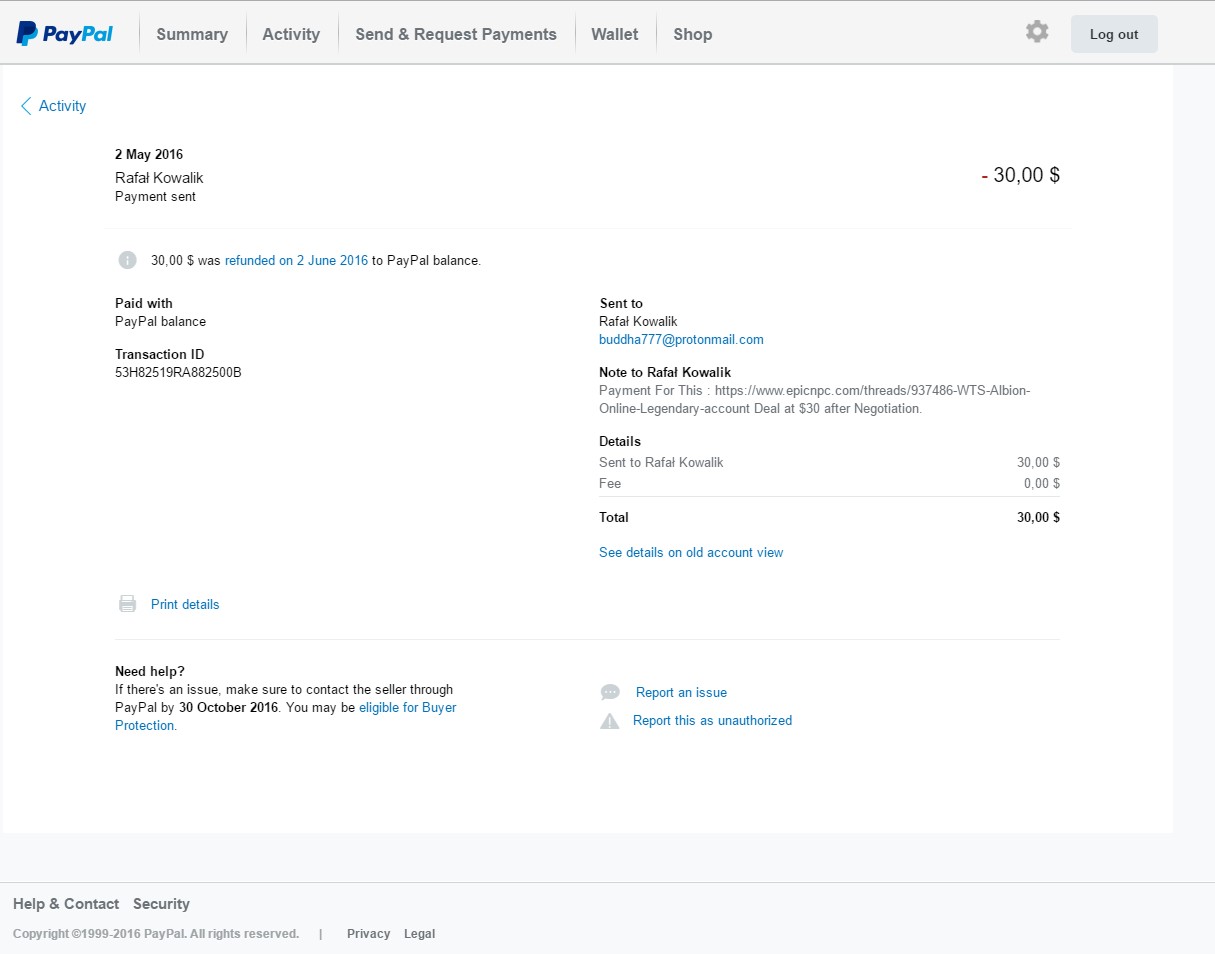Click the Log out button

[1114, 34]
